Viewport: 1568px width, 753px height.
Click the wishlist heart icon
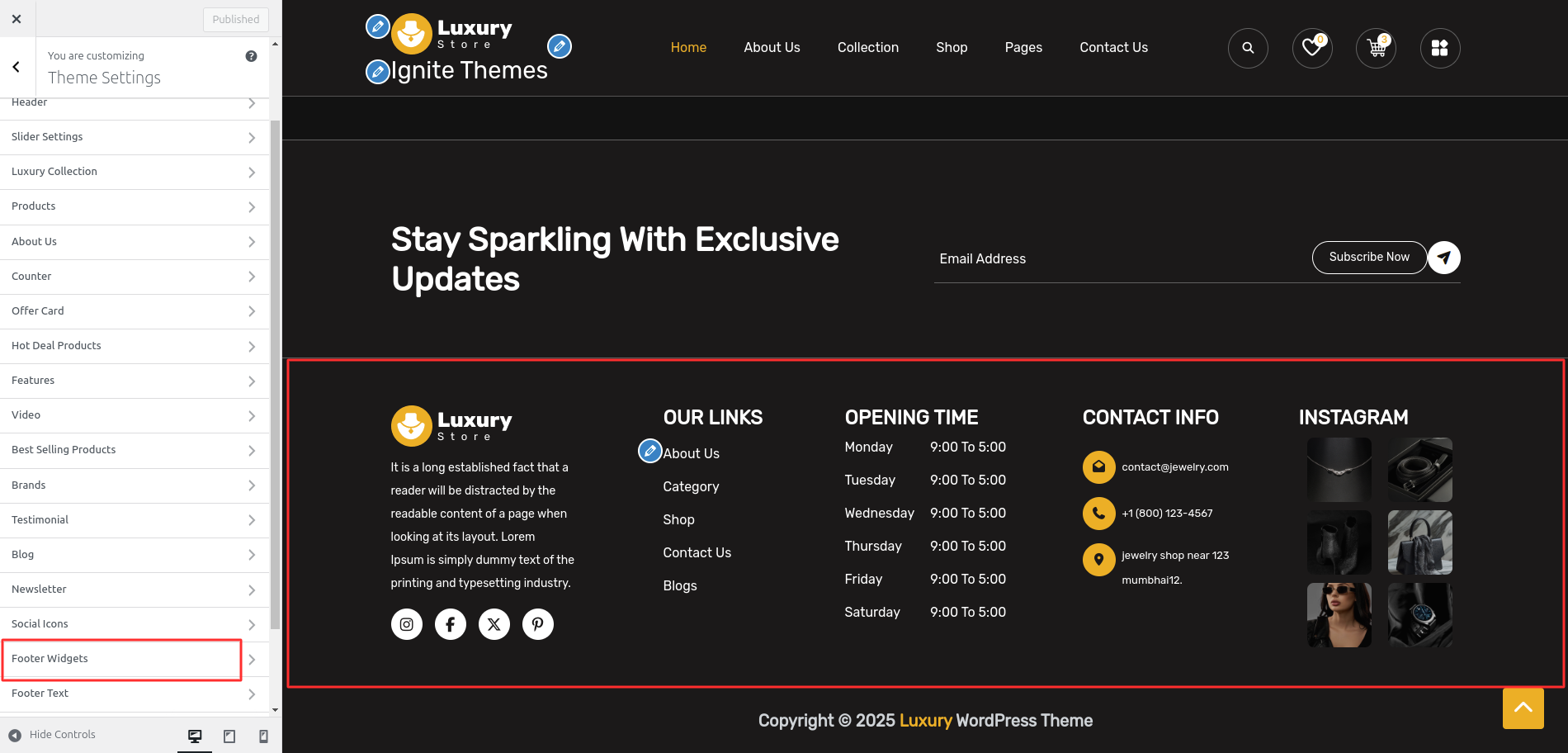[1311, 49]
